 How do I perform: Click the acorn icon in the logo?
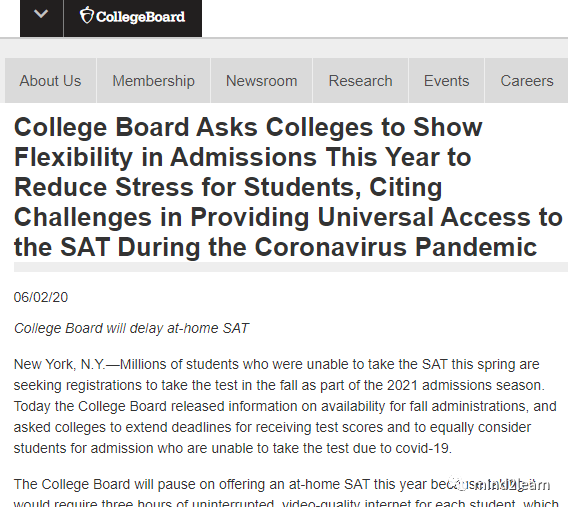tap(87, 15)
